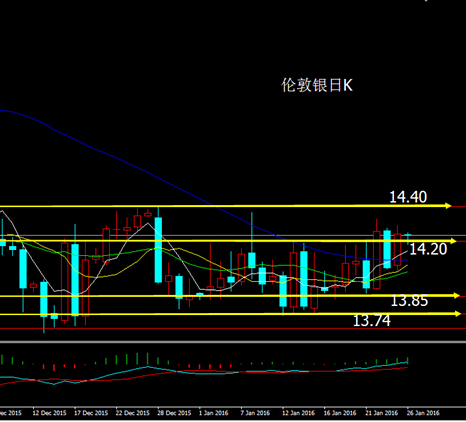The height and width of the screenshot is (422, 466).
Task: Click the 7 Jan 2016 date label
Action: (255, 413)
